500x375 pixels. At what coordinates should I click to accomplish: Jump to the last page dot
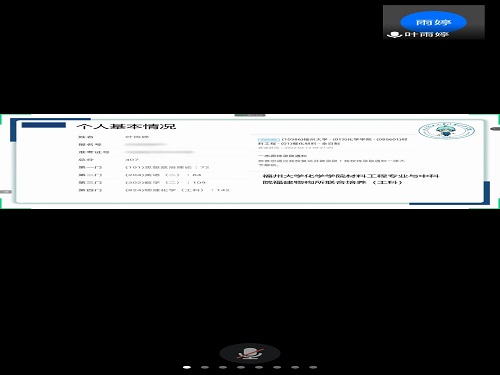click(313, 367)
